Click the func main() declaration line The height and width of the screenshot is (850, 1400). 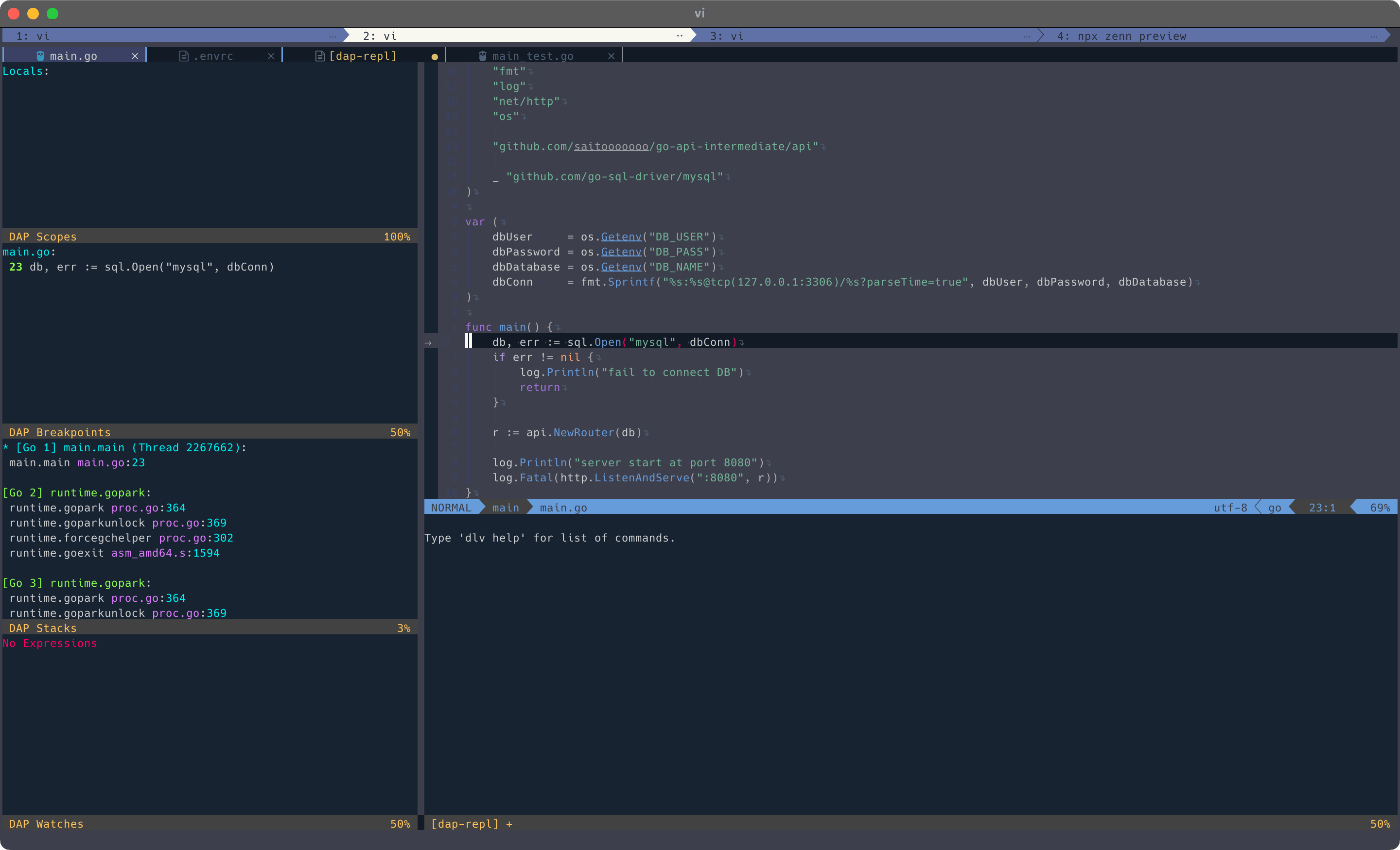click(509, 327)
